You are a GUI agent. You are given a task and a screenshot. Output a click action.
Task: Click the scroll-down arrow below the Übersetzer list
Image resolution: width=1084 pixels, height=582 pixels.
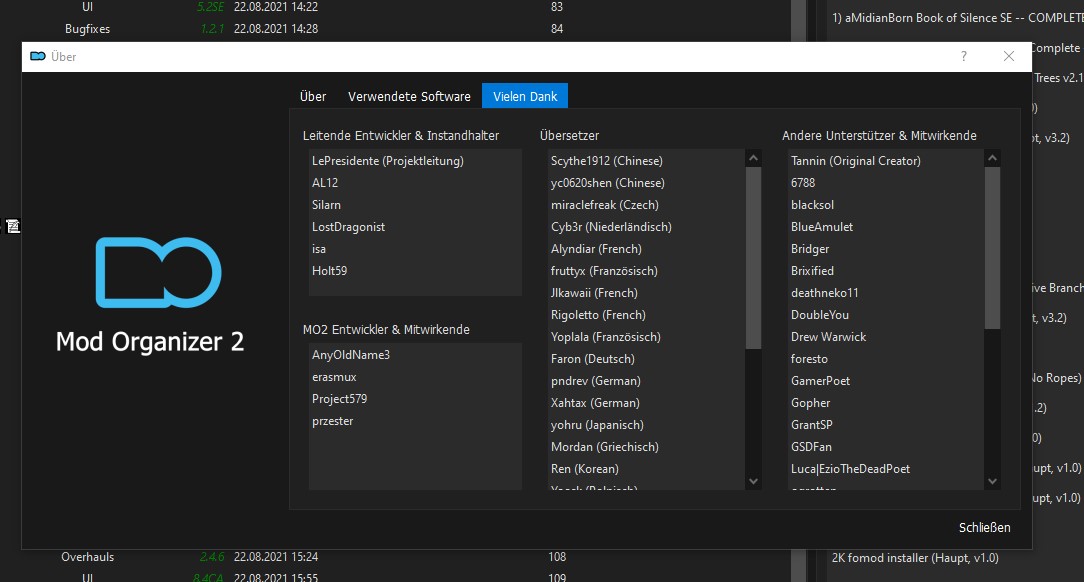753,481
